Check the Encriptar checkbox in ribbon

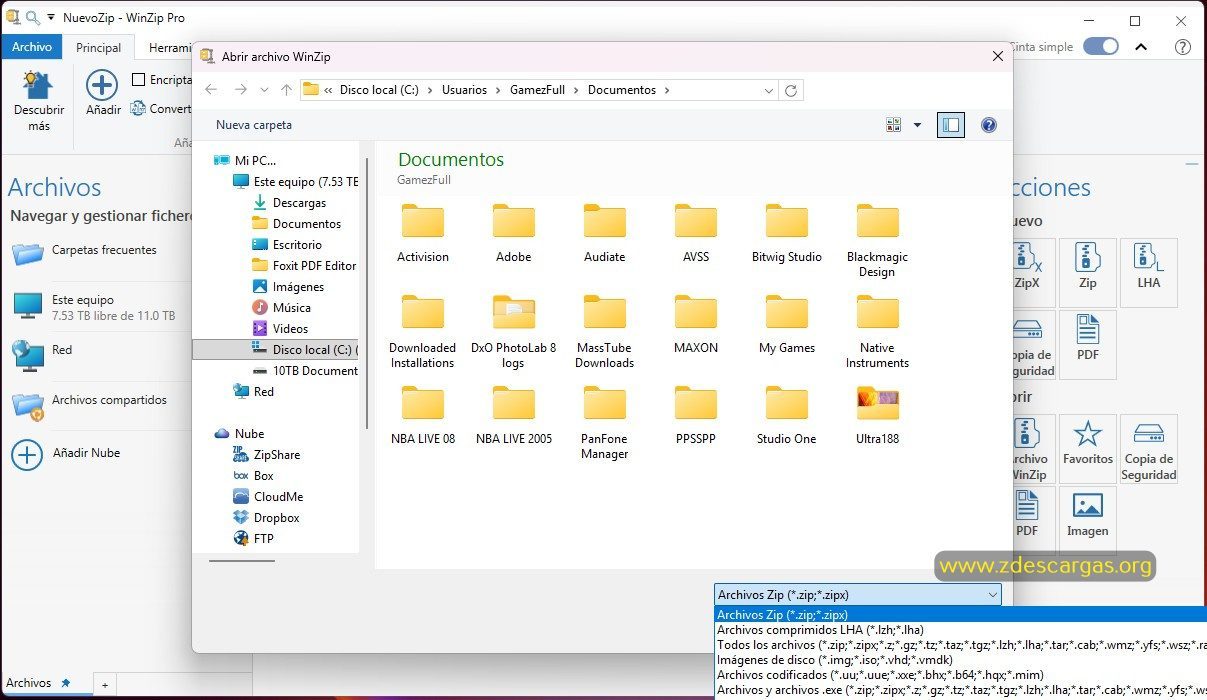139,80
